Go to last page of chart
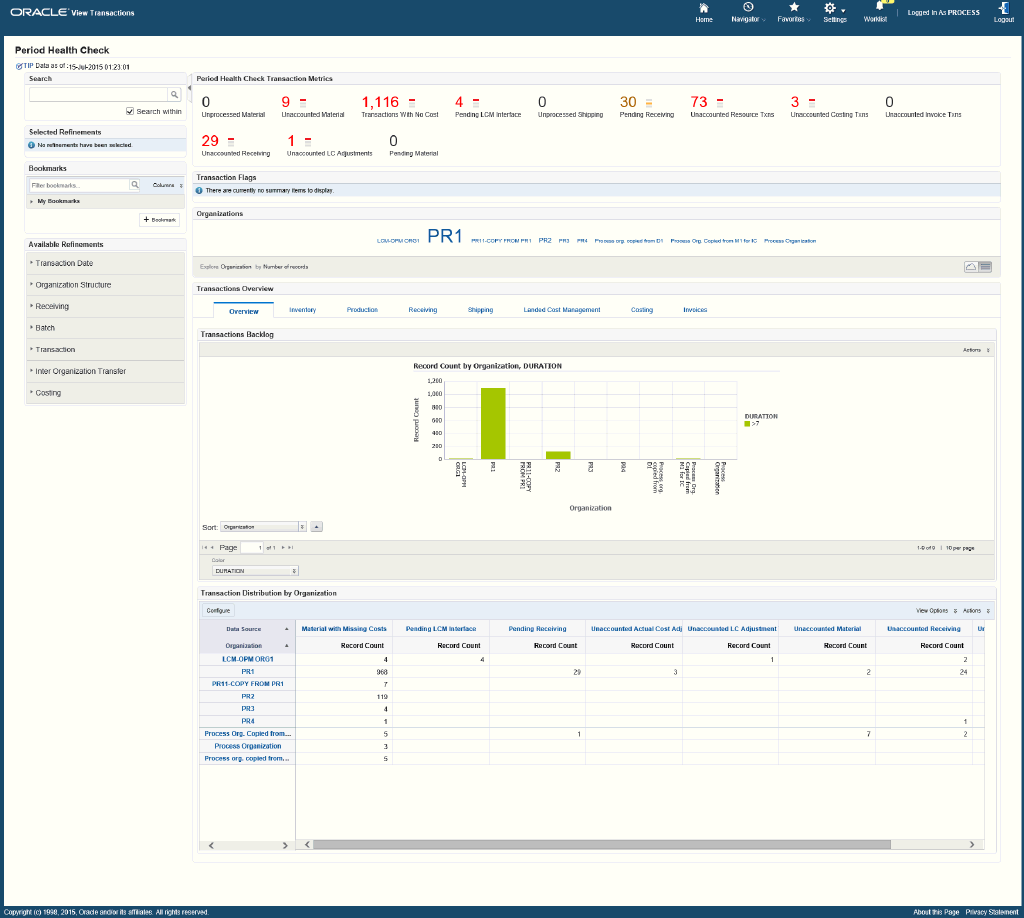1024x918 pixels. coord(291,548)
